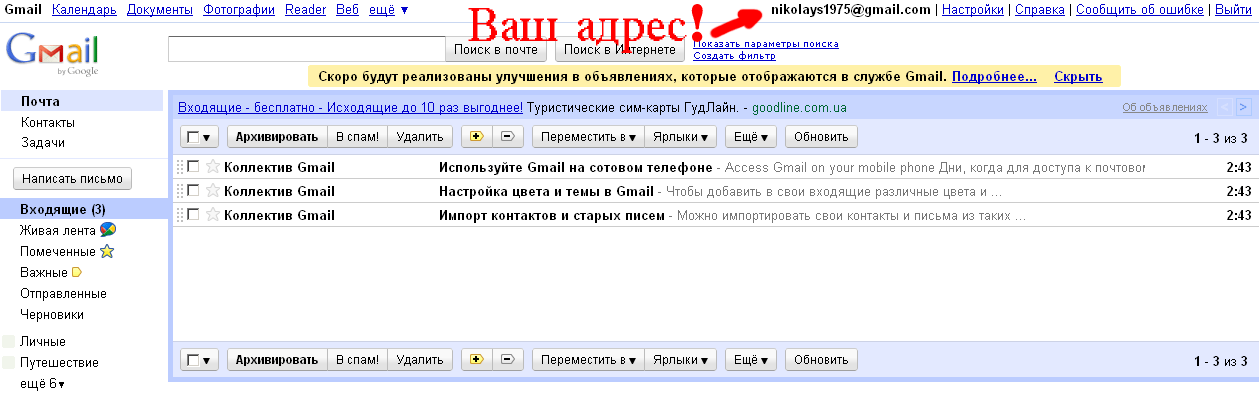Click bottom toolbar yellow plus importance button
The height and width of the screenshot is (394, 1259).
pyautogui.click(x=476, y=360)
